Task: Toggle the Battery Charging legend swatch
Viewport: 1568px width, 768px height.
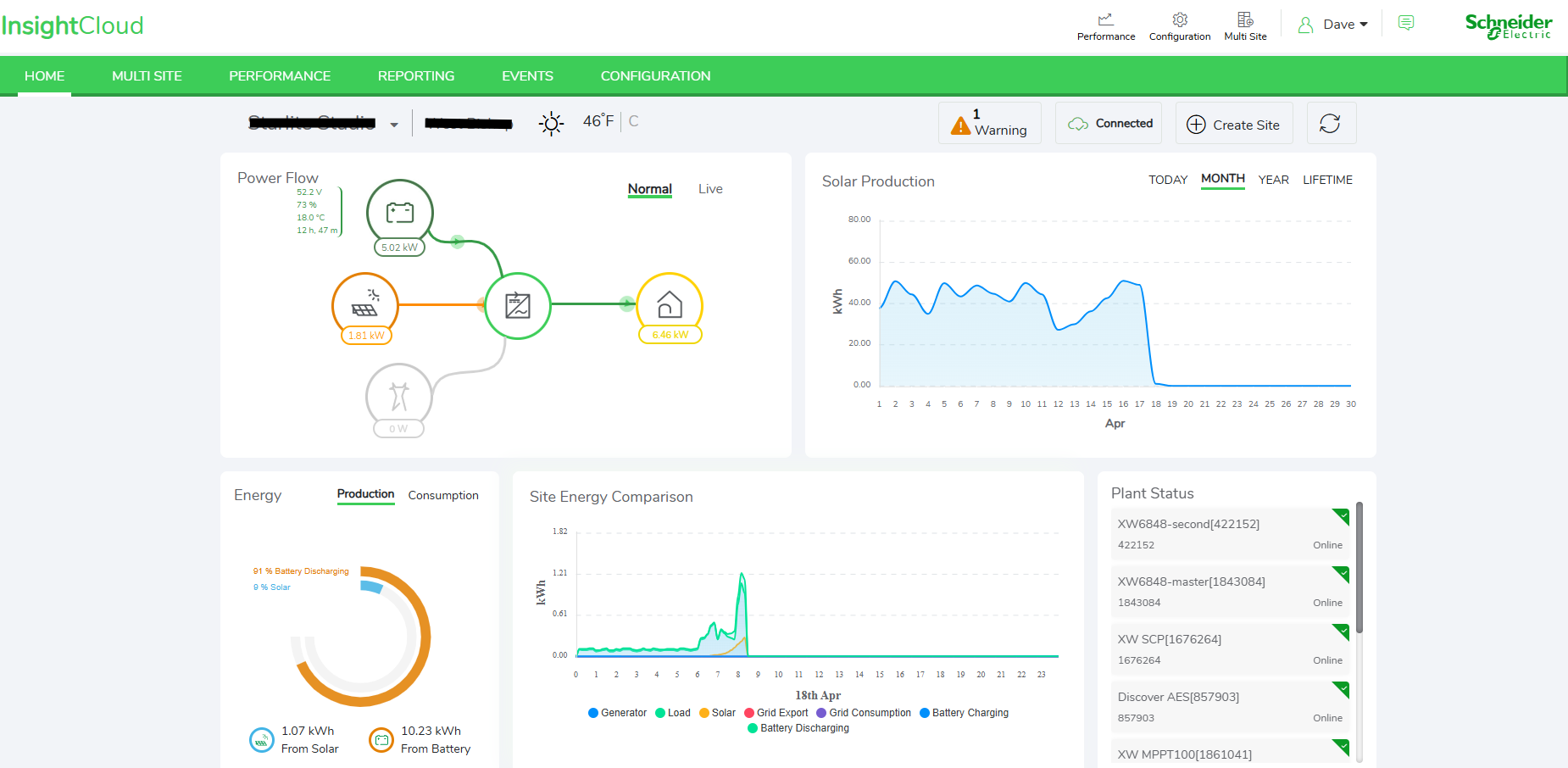Action: click(x=925, y=713)
